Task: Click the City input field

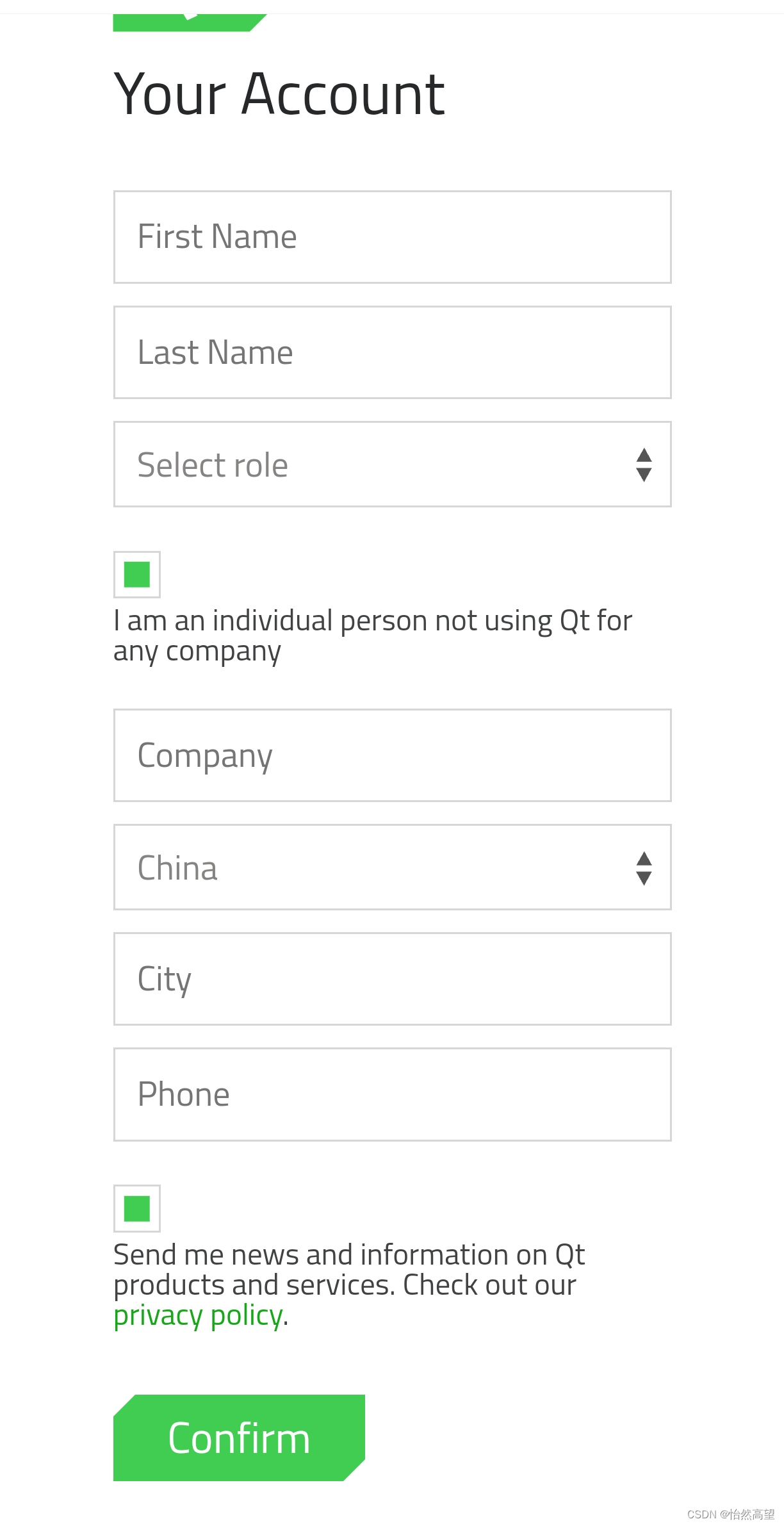Action: 391,978
